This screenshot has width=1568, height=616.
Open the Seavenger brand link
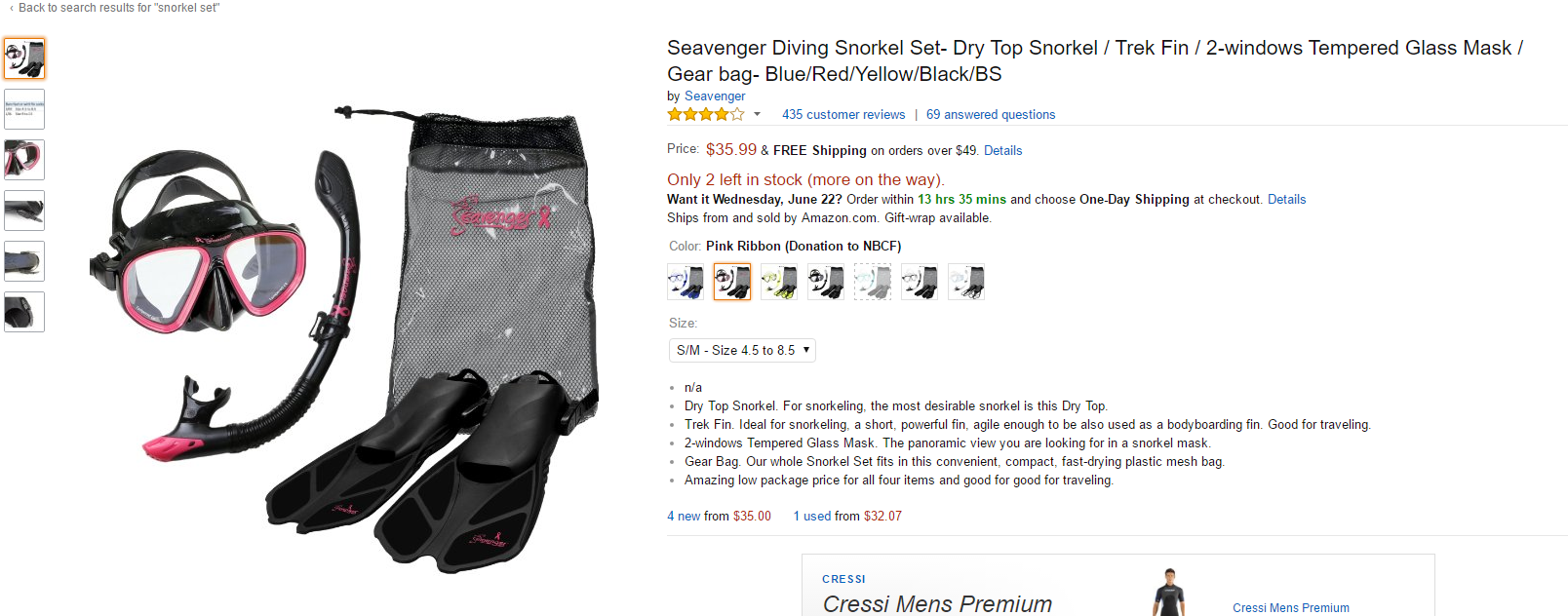coord(715,96)
